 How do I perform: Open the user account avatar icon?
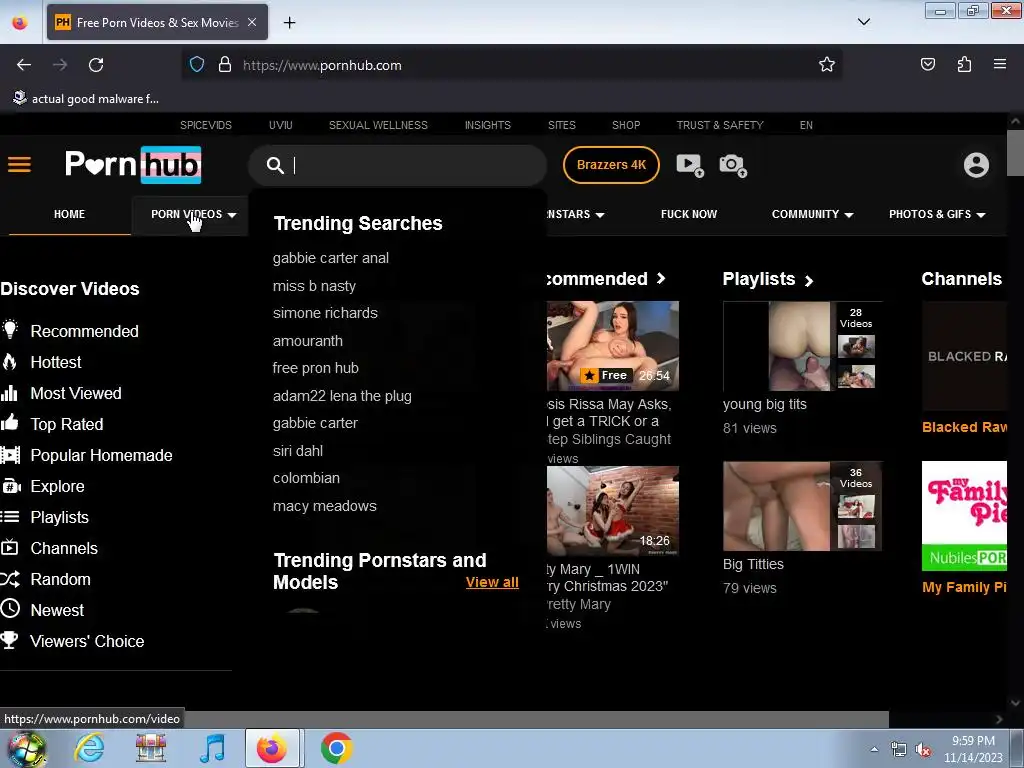point(976,165)
